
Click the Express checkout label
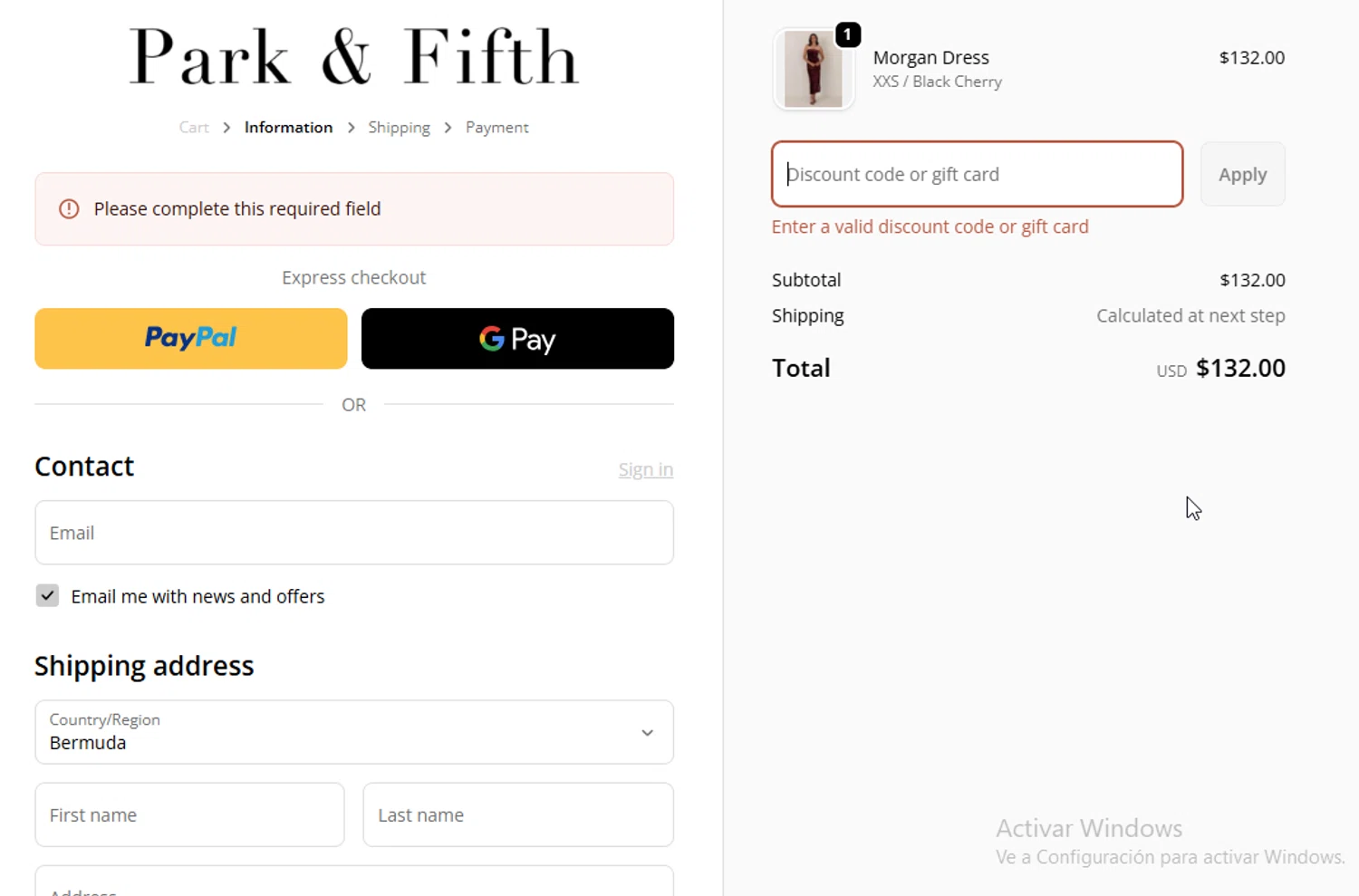pyautogui.click(x=353, y=277)
